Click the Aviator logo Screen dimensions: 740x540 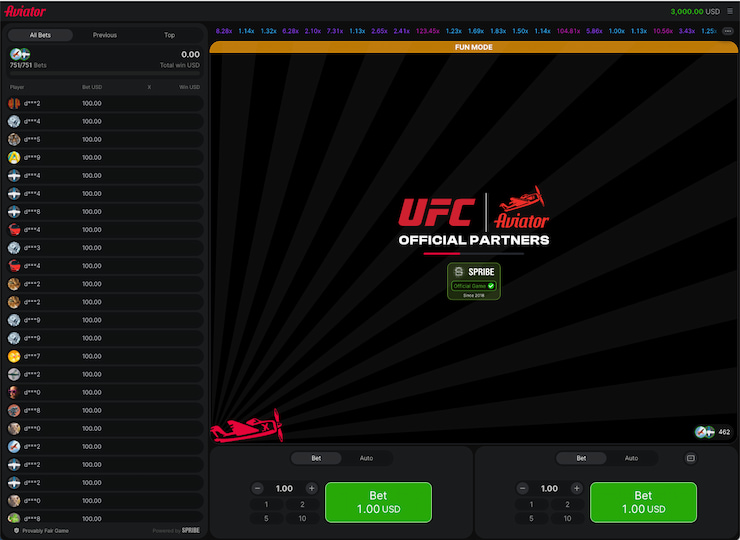point(25,11)
